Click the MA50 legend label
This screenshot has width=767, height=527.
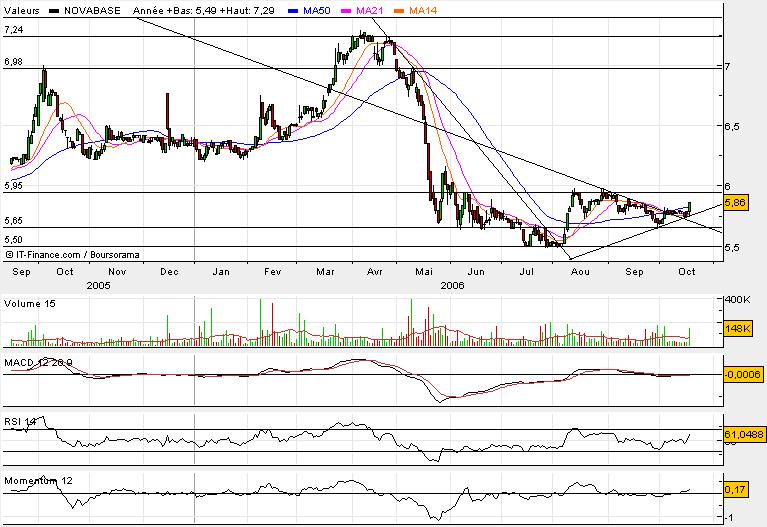pyautogui.click(x=316, y=10)
